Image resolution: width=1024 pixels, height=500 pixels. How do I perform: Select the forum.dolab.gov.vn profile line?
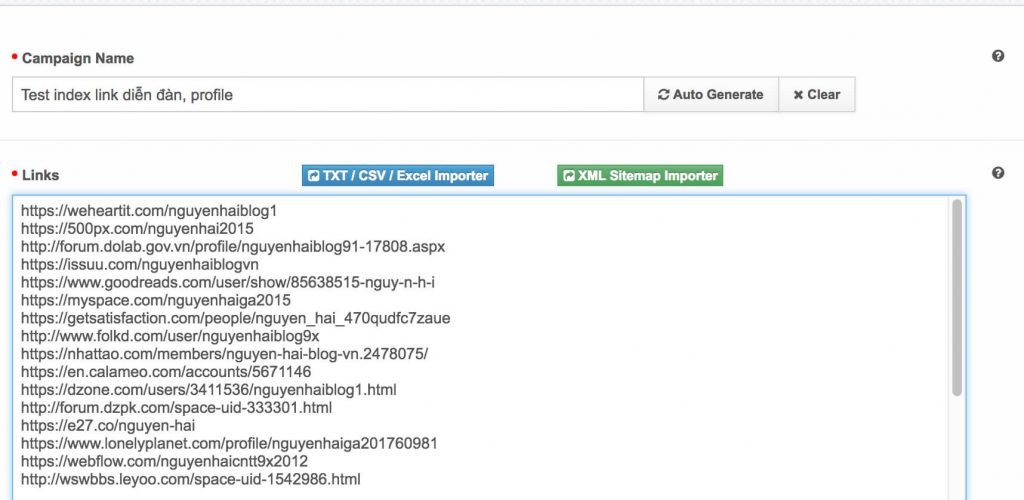233,247
